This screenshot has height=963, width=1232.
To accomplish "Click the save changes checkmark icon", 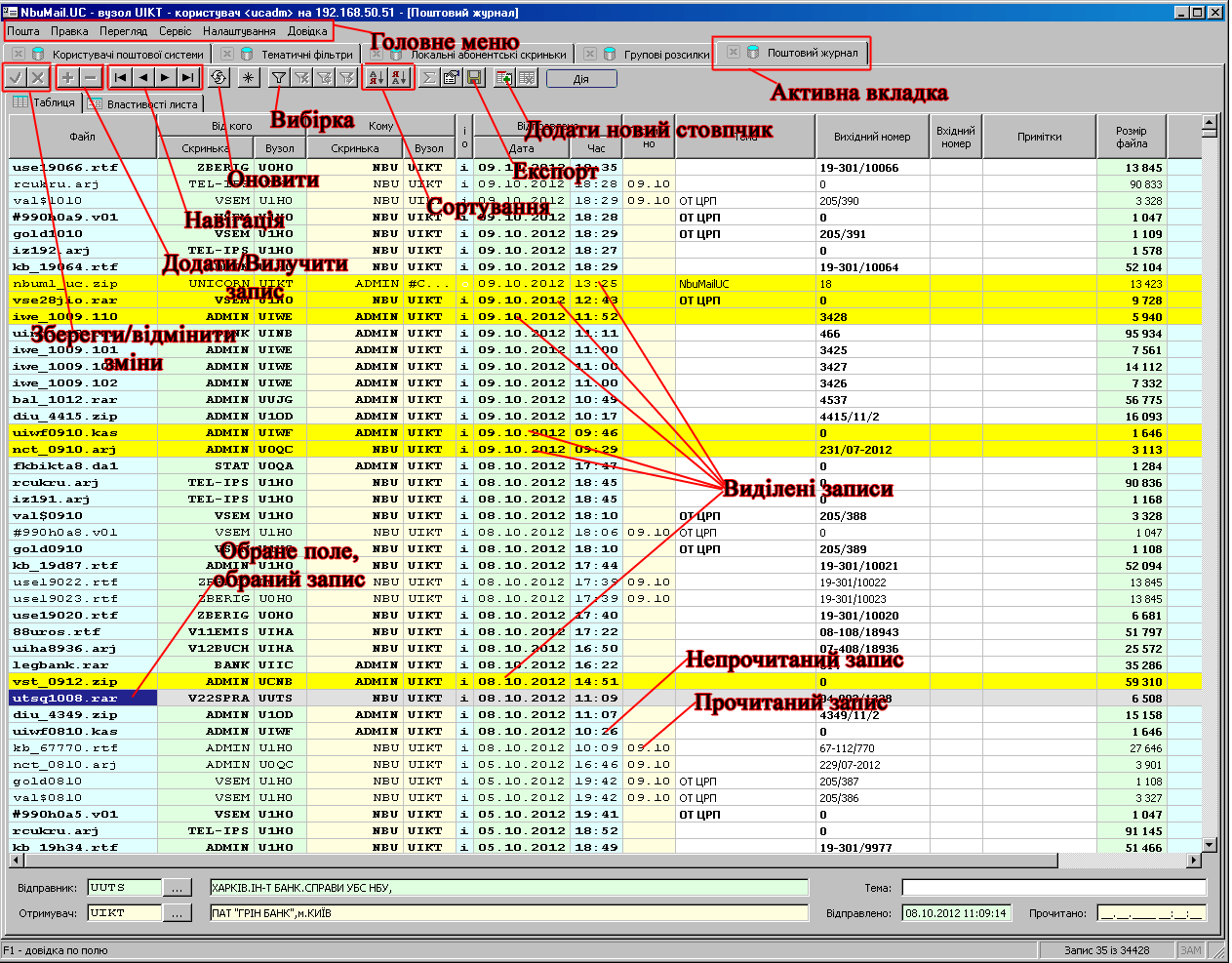I will tap(16, 77).
